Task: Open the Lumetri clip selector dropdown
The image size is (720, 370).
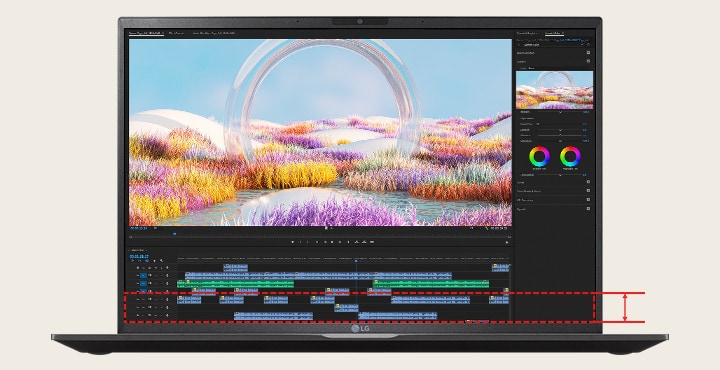Action: [553, 45]
